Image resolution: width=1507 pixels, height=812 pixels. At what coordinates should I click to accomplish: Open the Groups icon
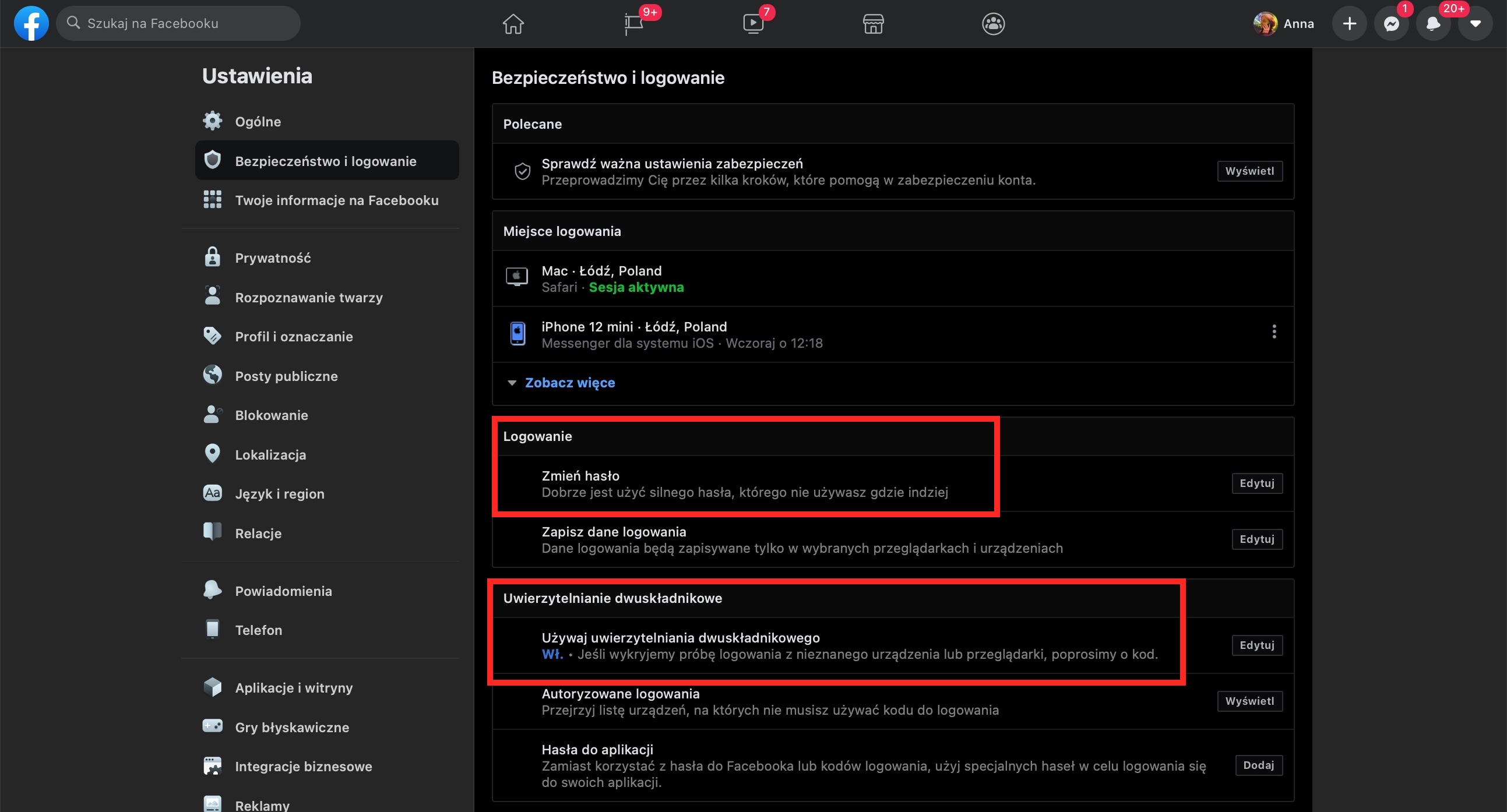coord(993,24)
